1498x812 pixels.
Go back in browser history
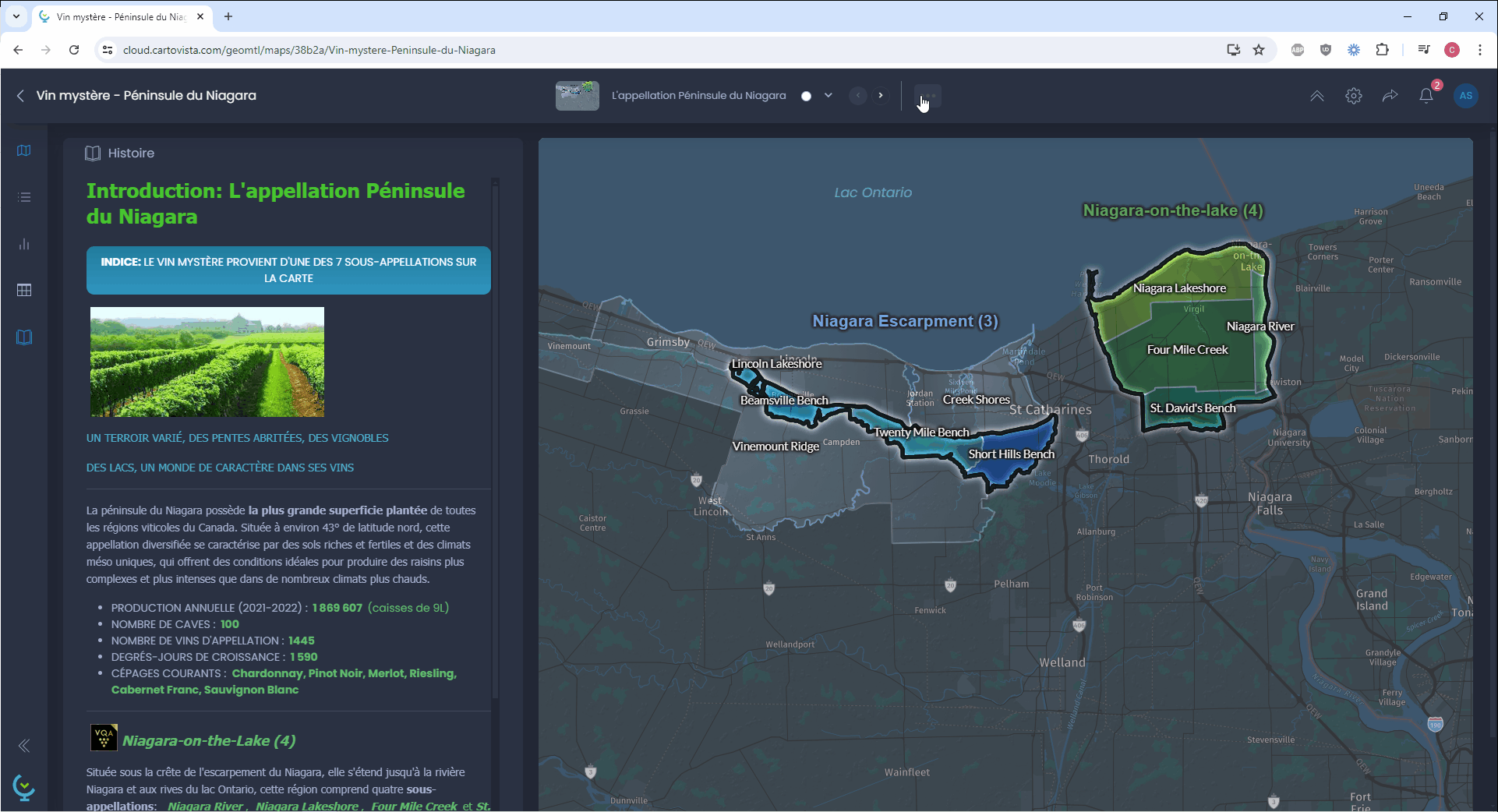18,50
